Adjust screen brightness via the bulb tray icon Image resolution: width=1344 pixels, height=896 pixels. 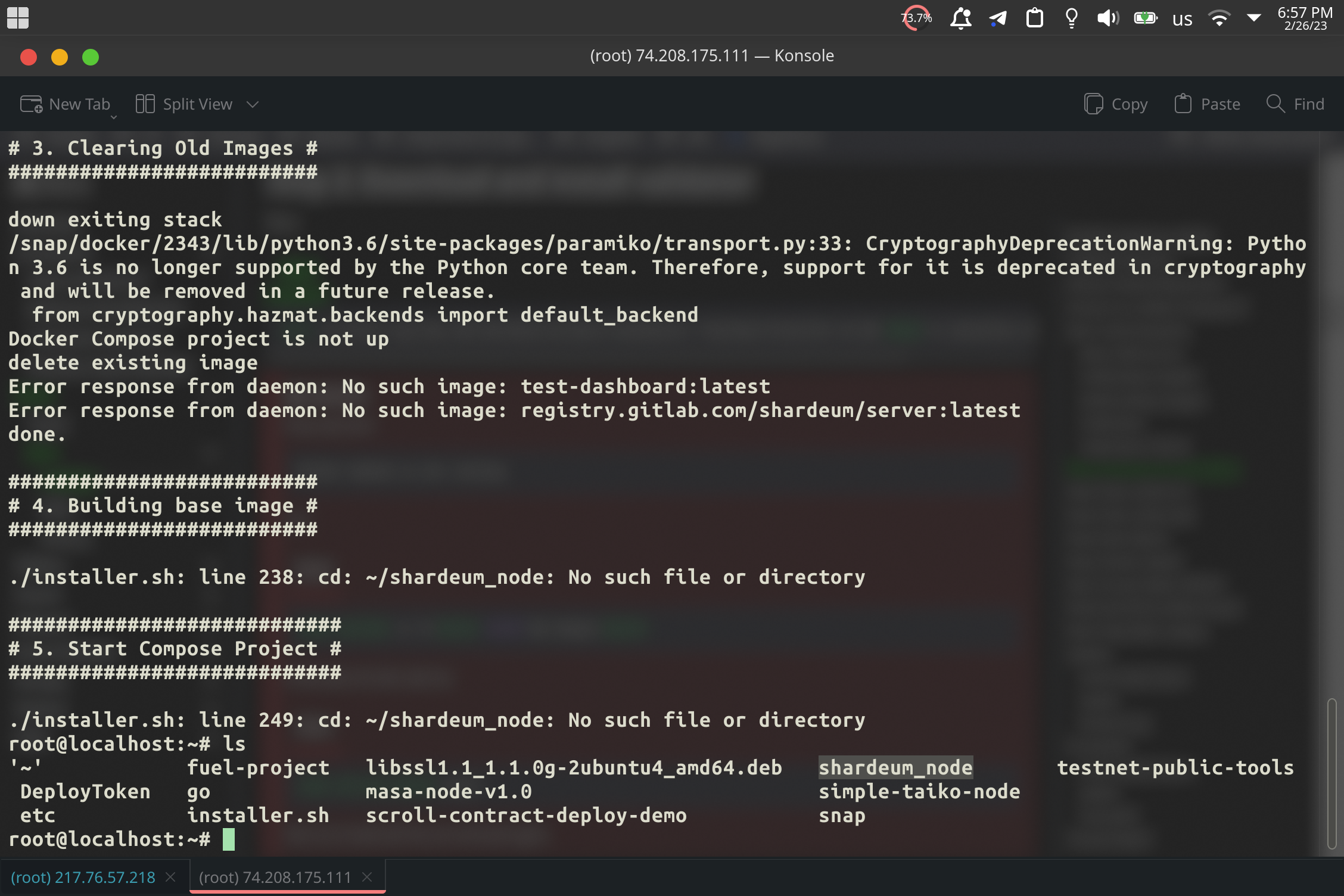[x=1071, y=18]
